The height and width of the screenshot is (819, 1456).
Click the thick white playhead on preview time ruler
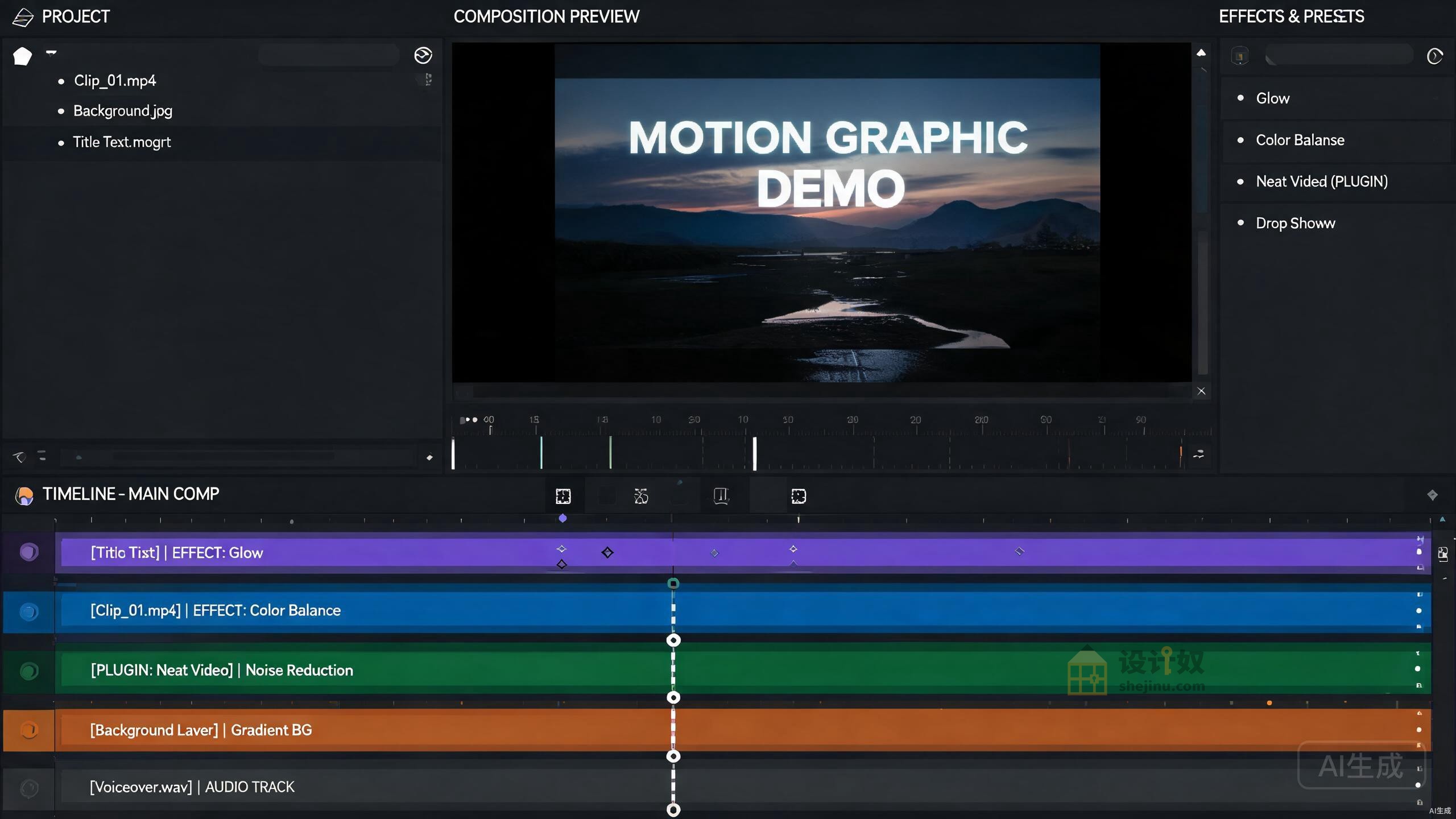click(755, 453)
